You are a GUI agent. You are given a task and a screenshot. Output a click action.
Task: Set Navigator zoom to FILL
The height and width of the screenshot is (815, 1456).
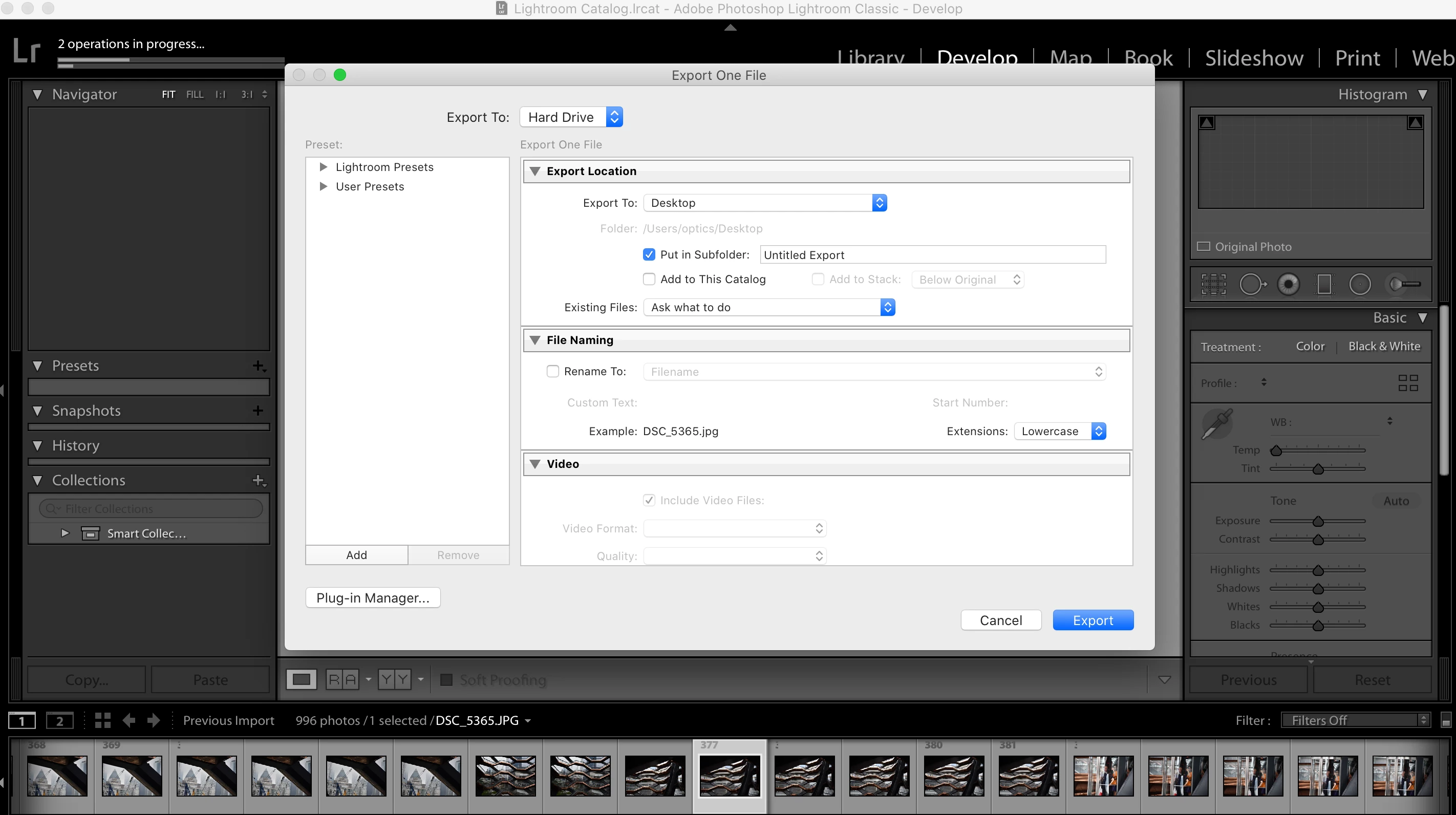[195, 94]
